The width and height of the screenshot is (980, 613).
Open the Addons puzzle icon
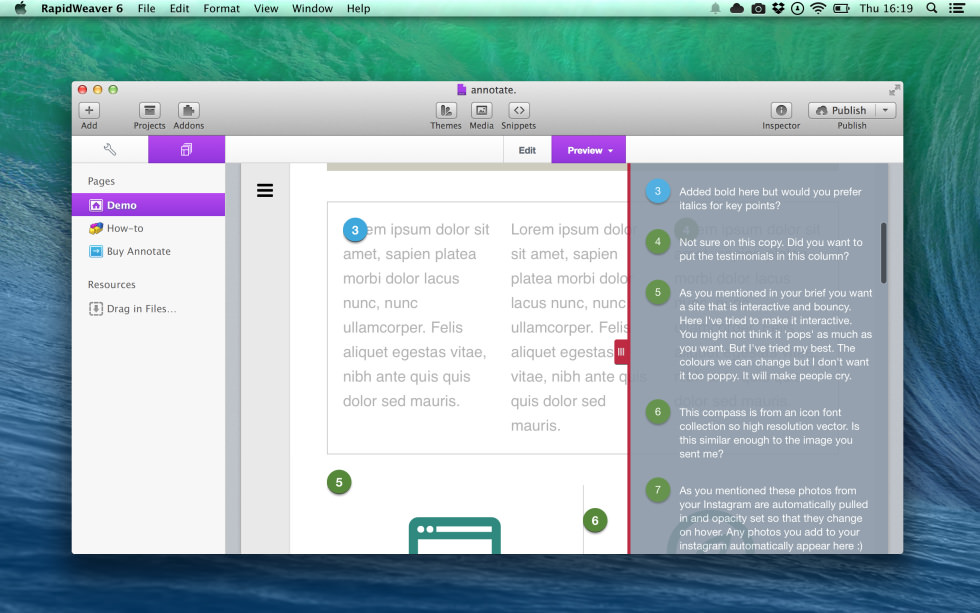click(x=188, y=111)
